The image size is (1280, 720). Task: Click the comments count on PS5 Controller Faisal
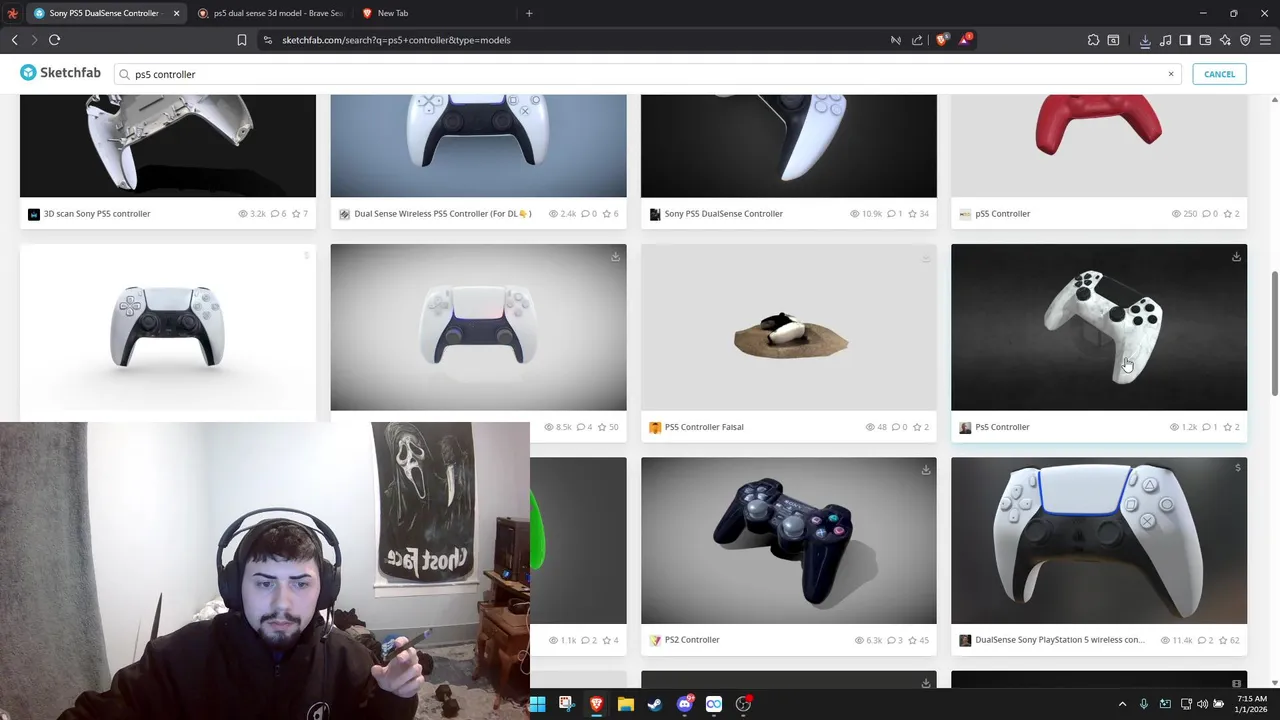(898, 427)
